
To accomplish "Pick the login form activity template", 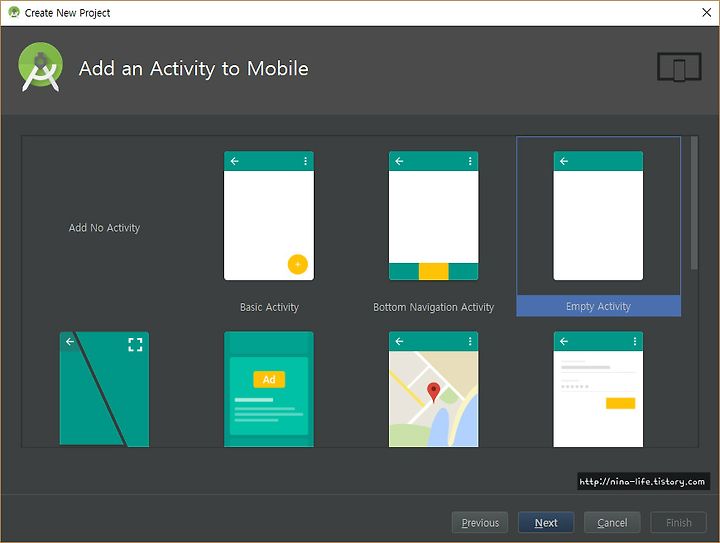I will pos(598,389).
